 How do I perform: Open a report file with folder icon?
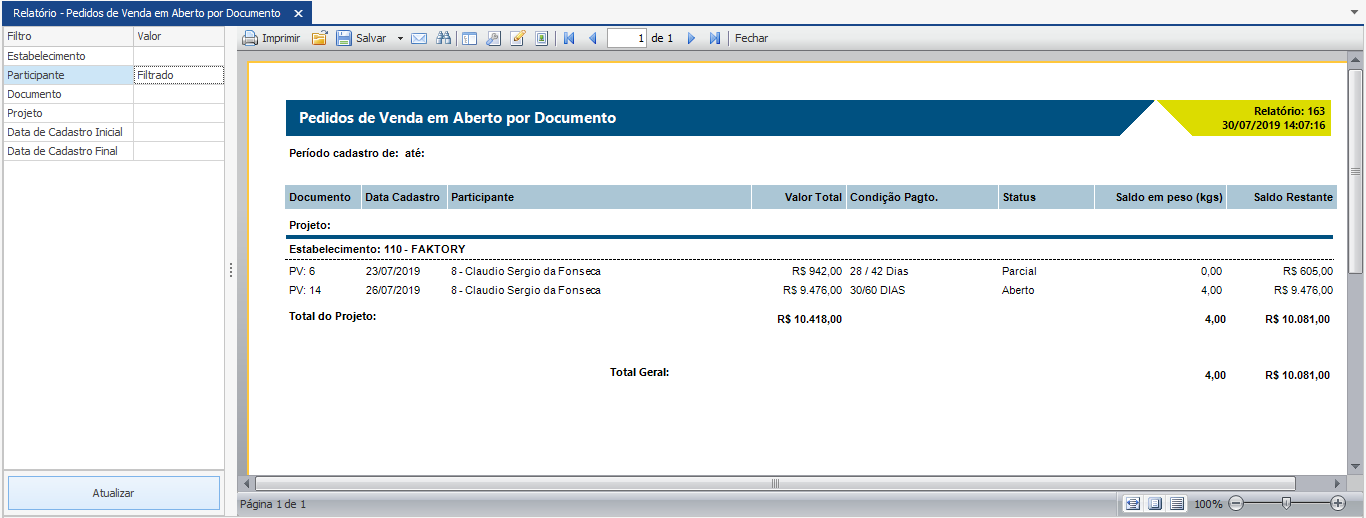point(320,38)
